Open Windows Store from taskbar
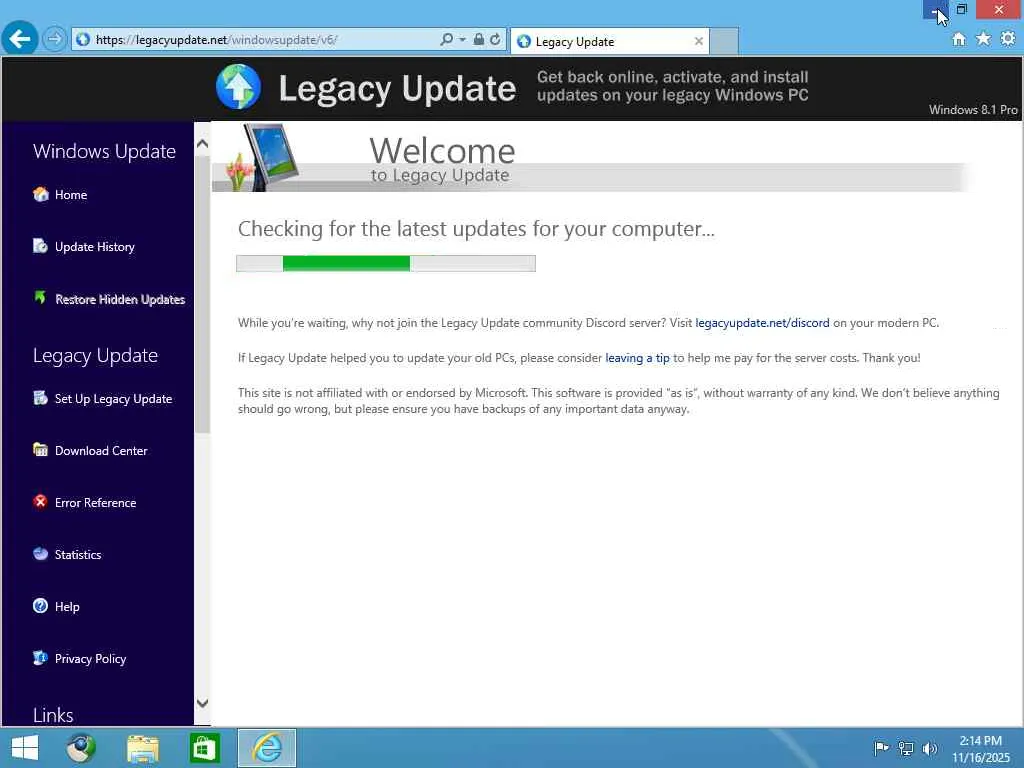This screenshot has width=1024, height=768. [x=204, y=748]
